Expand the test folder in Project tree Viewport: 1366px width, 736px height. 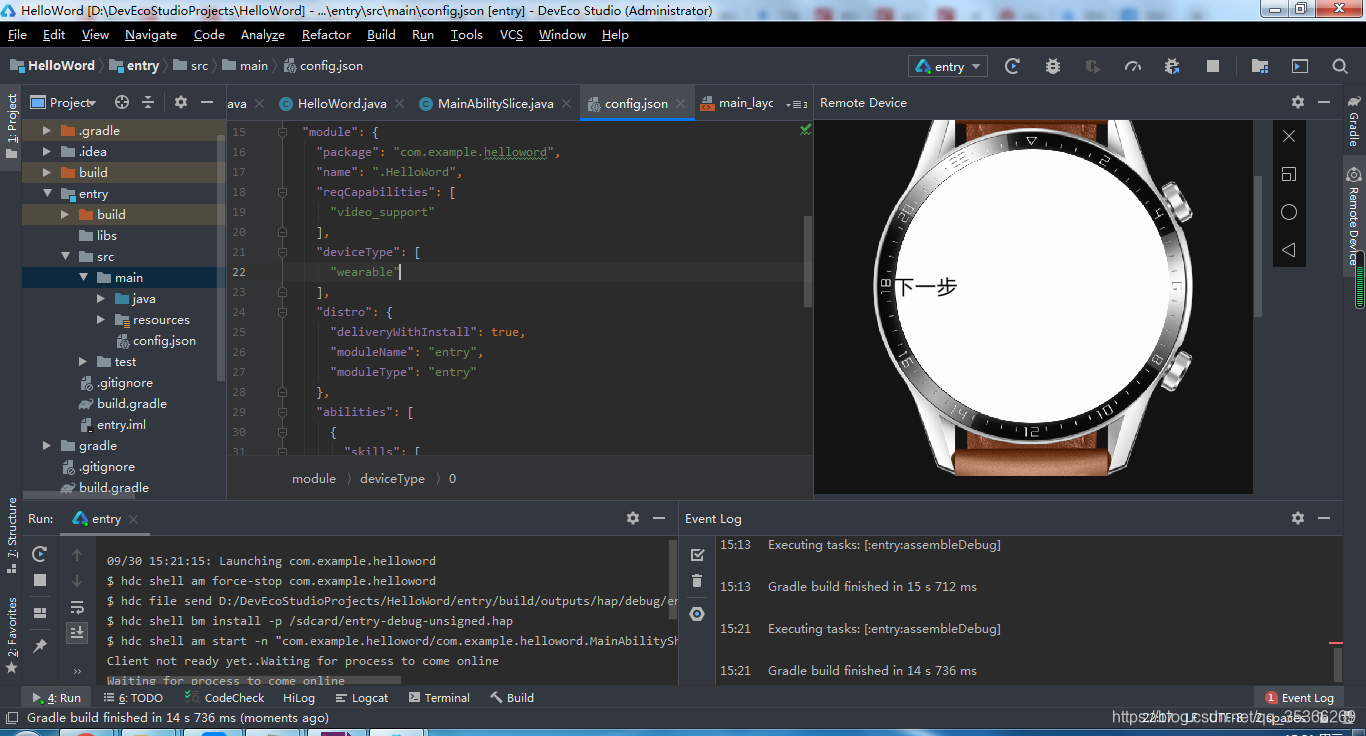click(x=81, y=361)
